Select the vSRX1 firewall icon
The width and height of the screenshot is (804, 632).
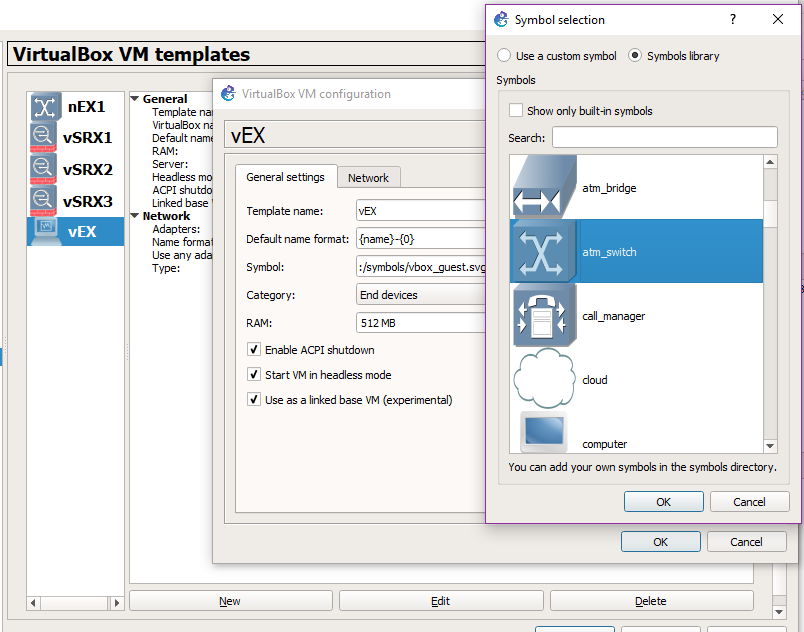[x=43, y=137]
